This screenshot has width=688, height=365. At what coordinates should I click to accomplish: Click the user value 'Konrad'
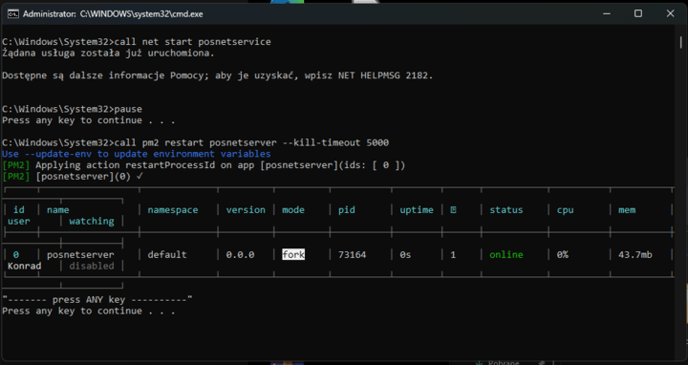click(24, 266)
